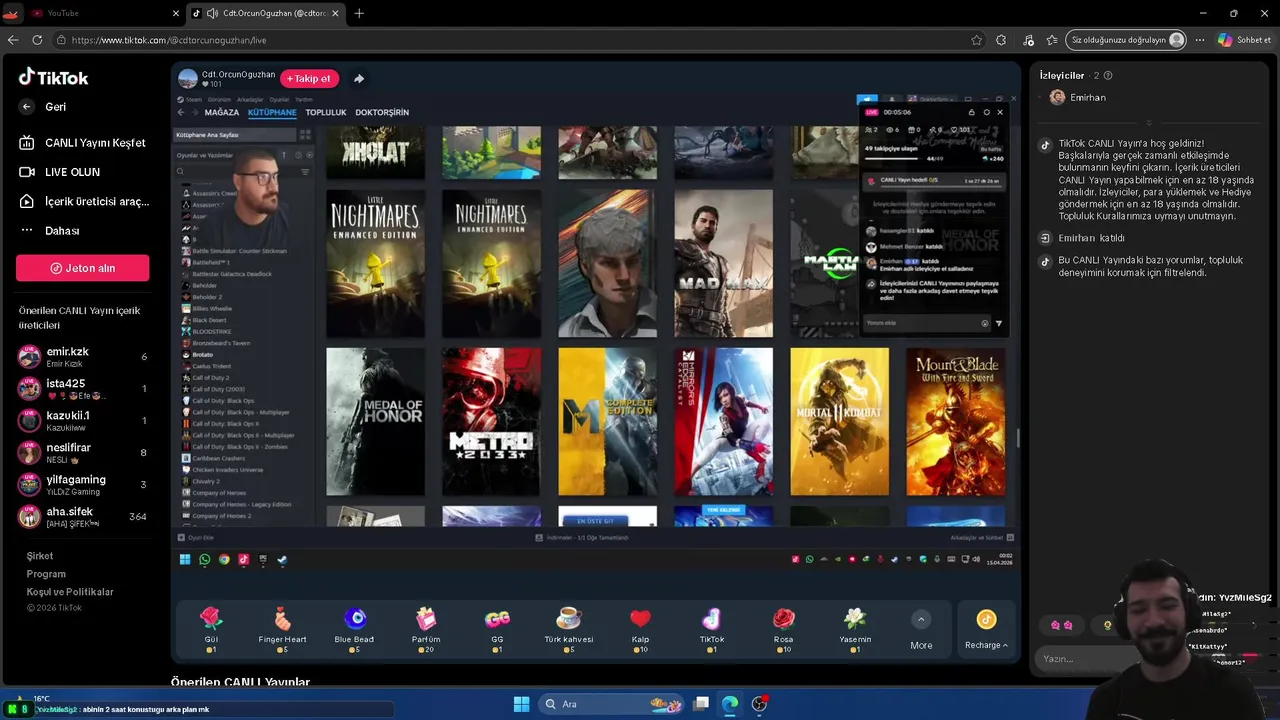The width and height of the screenshot is (1280, 720).
Task: Open Metro 2033 game cover
Action: pos(491,422)
